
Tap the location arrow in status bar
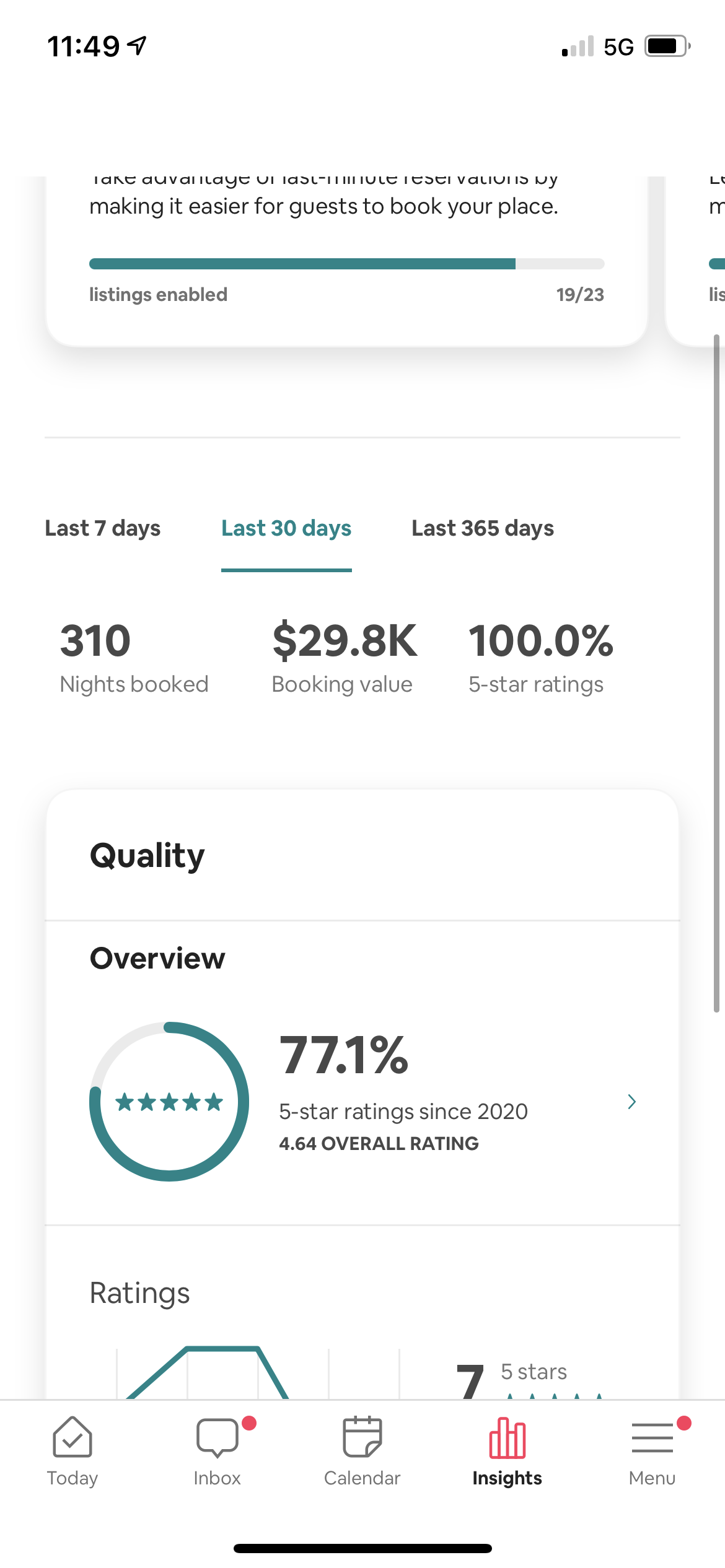(137, 45)
